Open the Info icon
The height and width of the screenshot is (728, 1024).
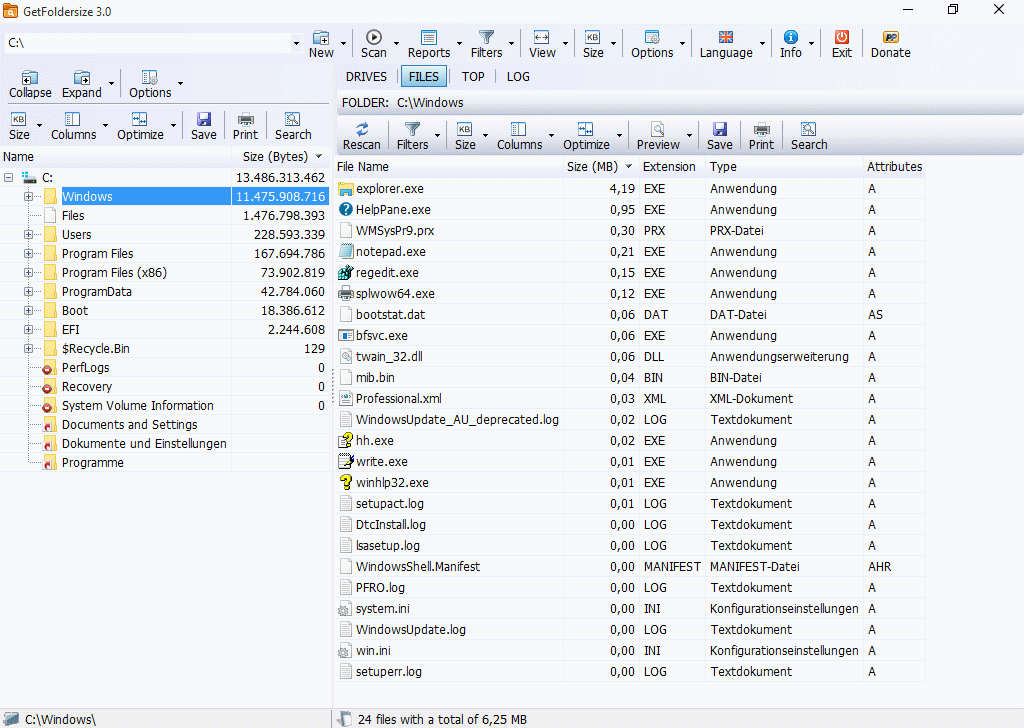790,37
